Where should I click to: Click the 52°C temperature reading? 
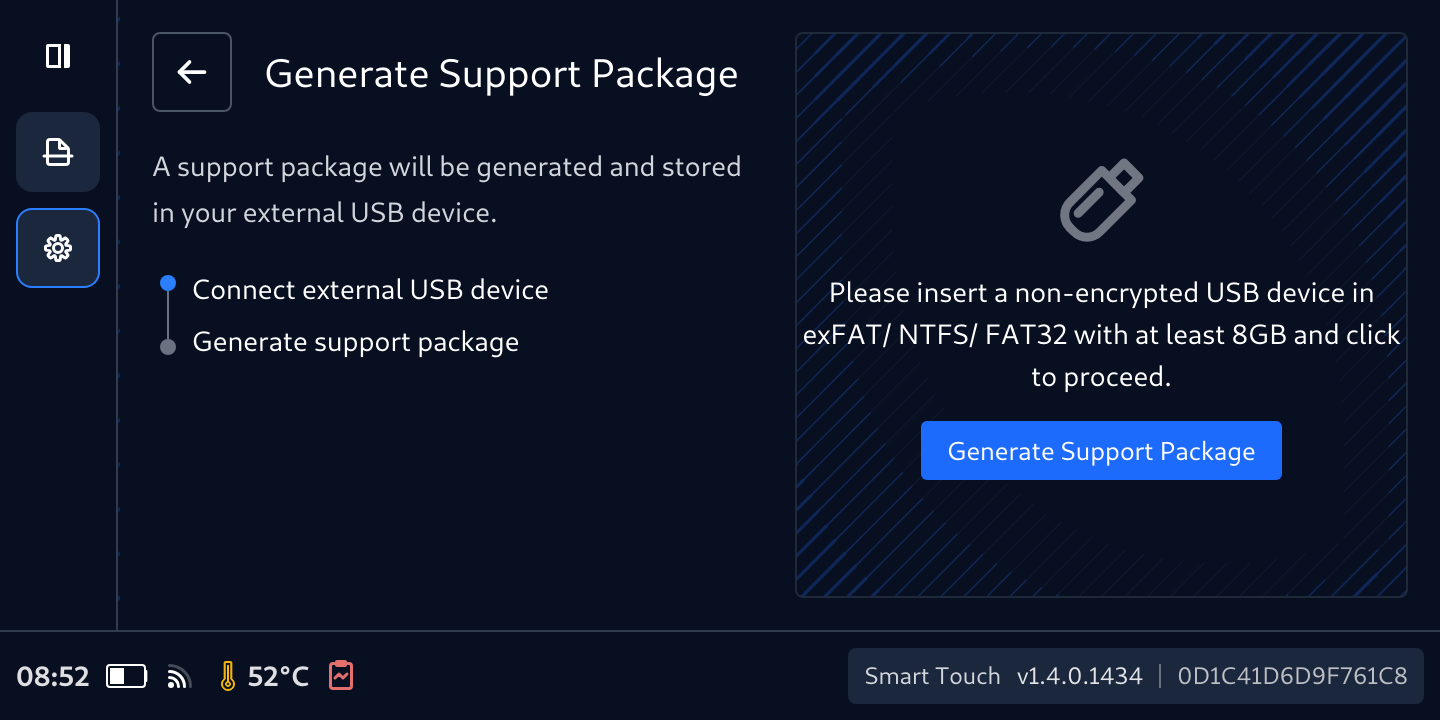point(278,677)
